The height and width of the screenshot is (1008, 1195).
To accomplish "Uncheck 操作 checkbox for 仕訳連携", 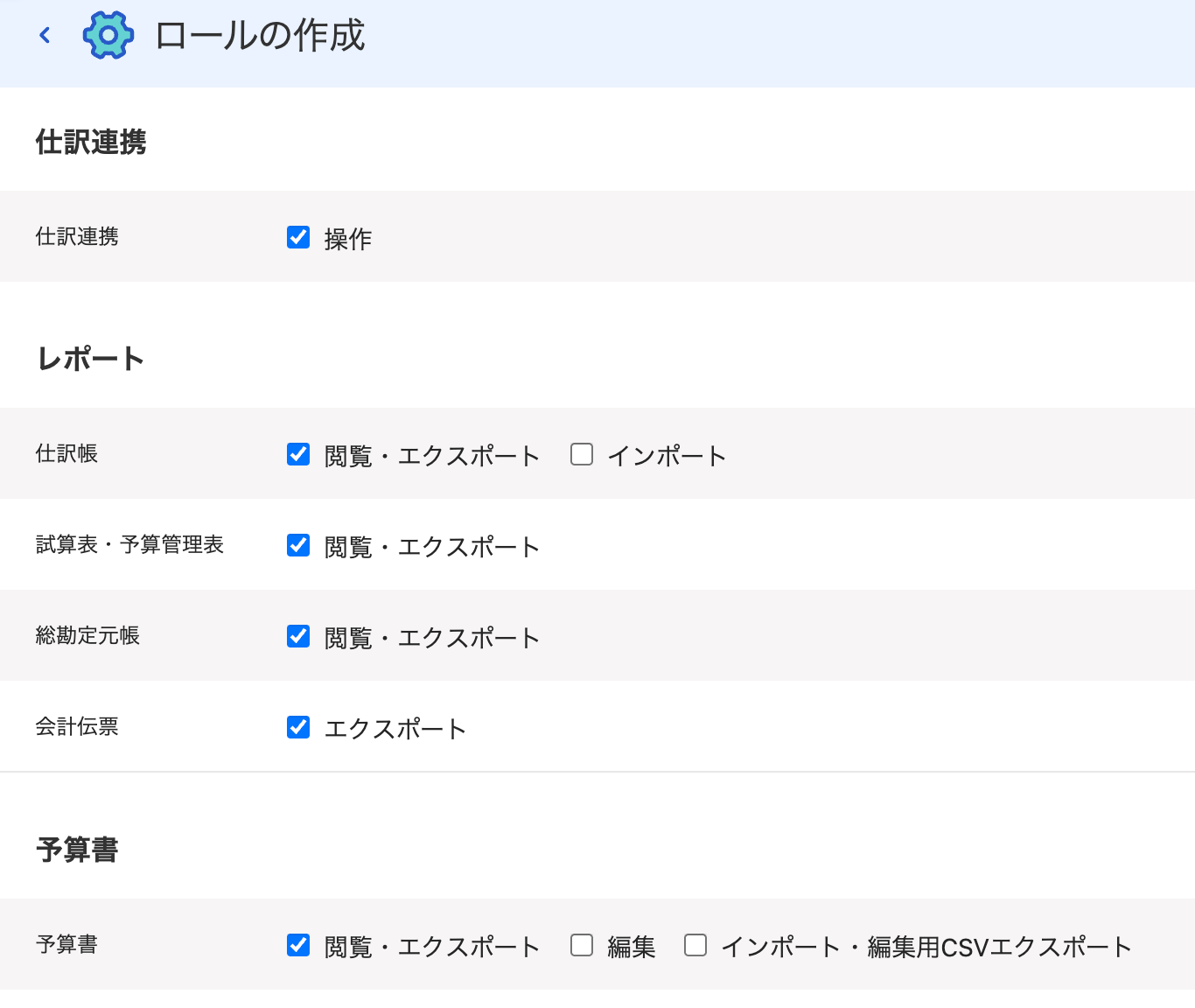I will 298,237.
